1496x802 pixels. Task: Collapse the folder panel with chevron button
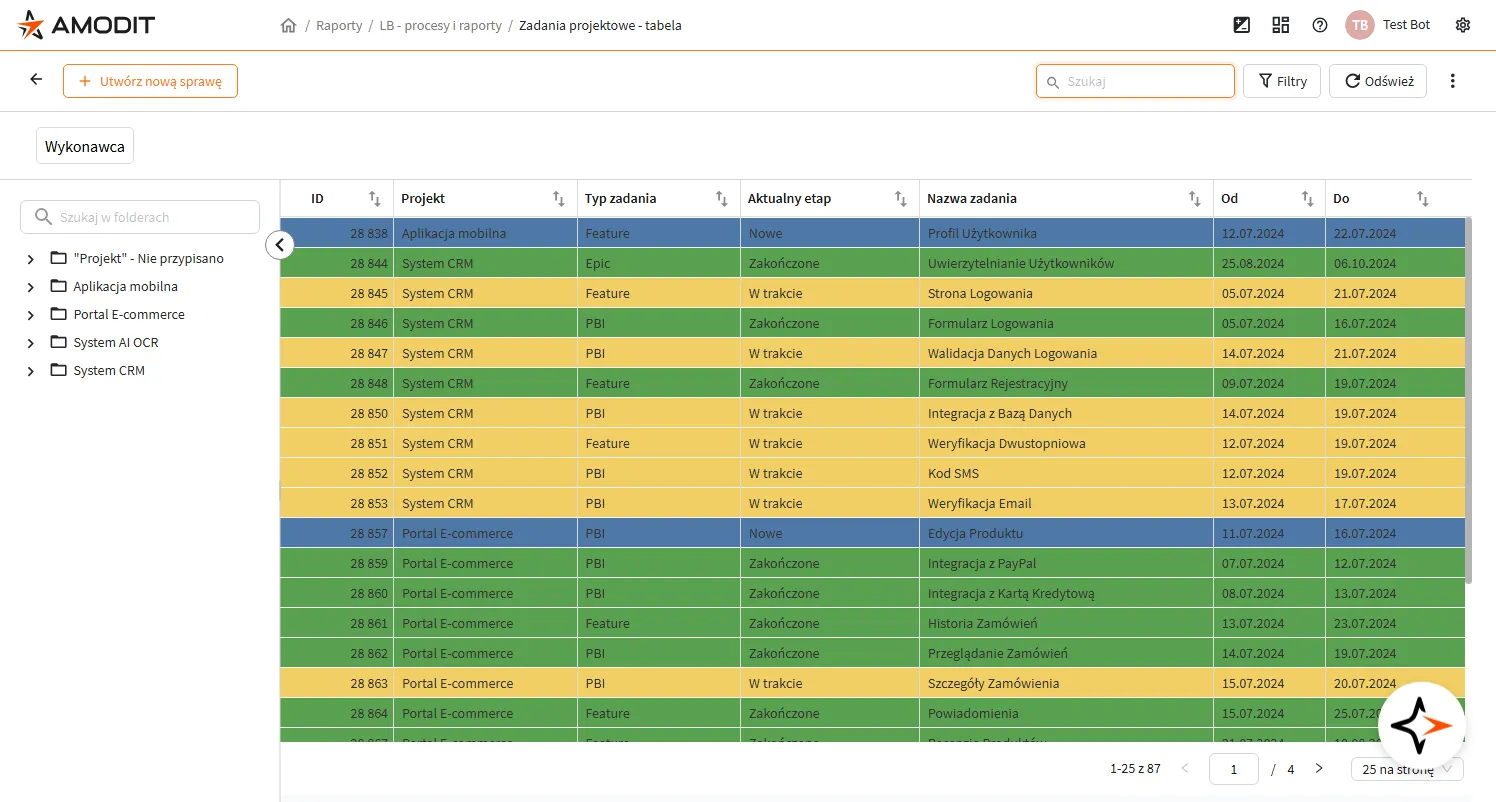tap(280, 244)
